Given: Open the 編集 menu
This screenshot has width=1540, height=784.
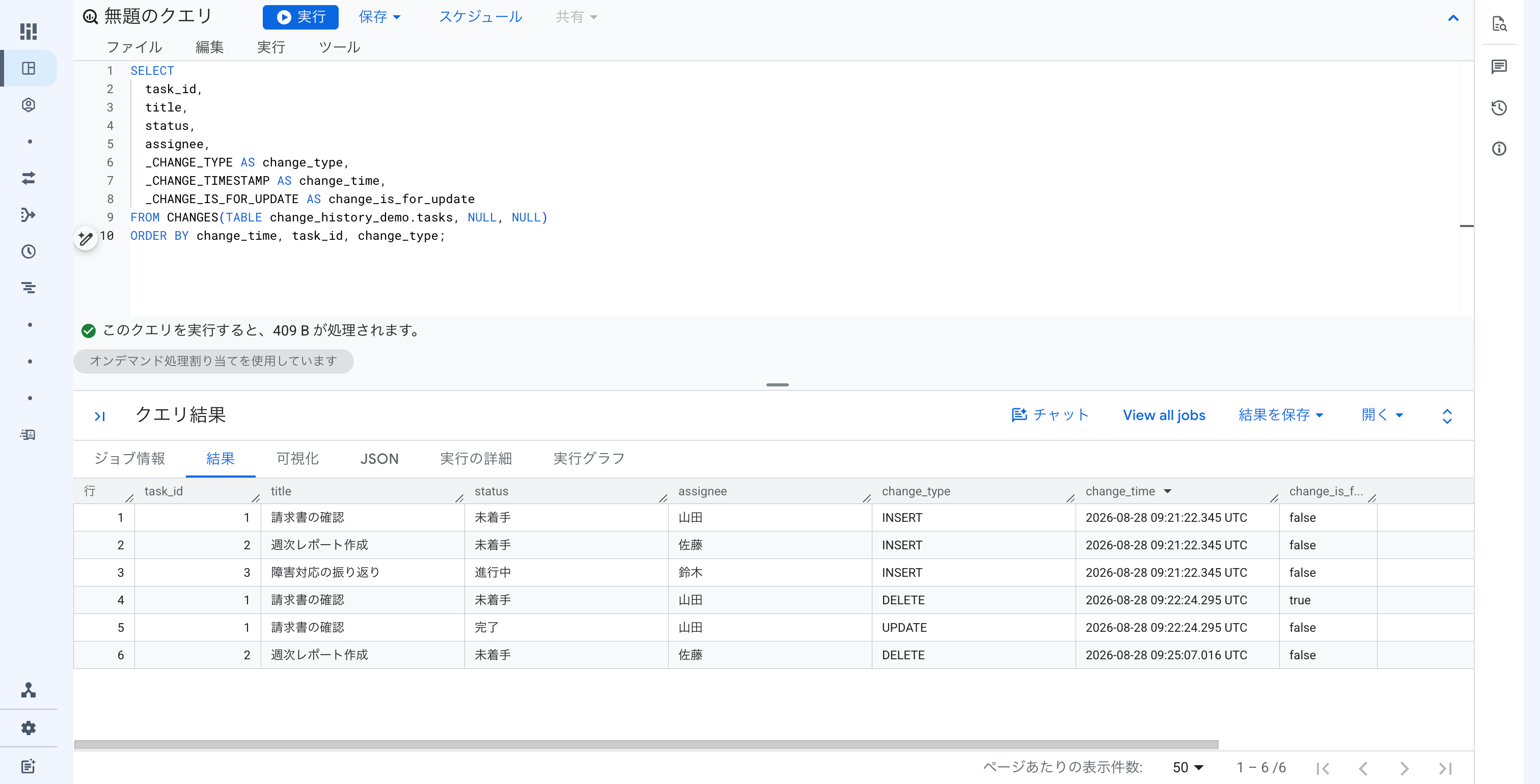Looking at the screenshot, I should tap(209, 47).
